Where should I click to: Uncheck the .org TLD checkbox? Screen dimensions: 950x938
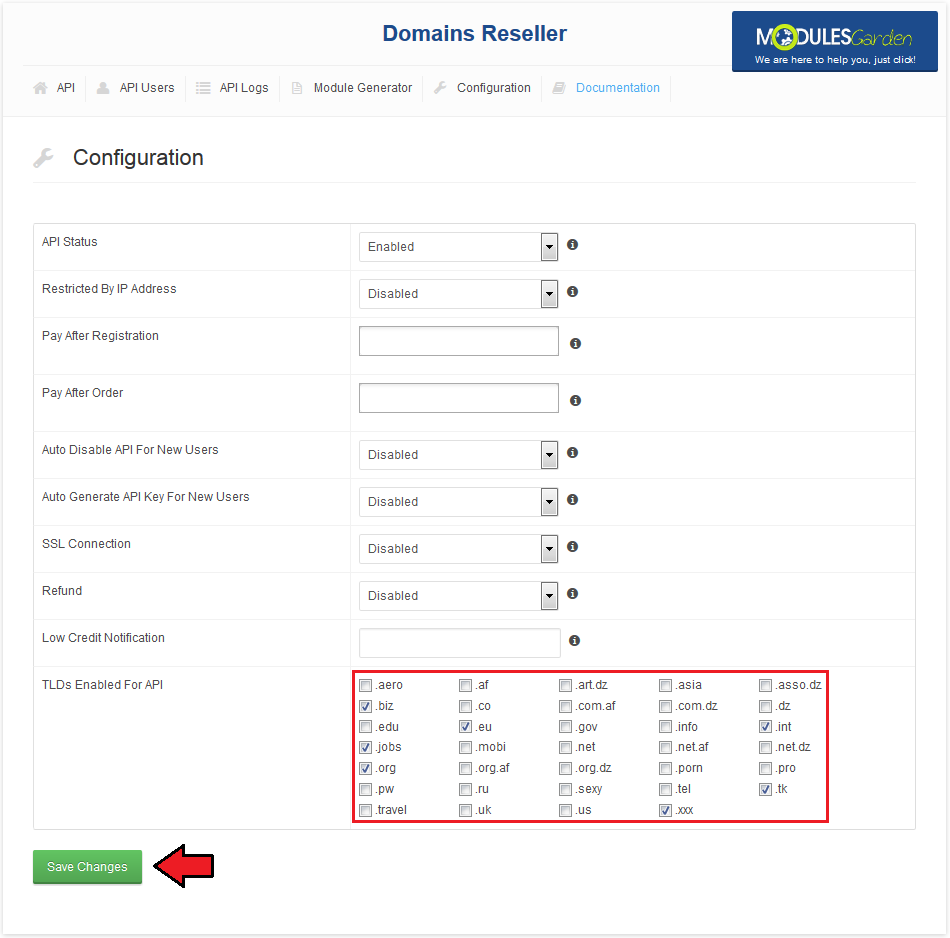point(365,768)
